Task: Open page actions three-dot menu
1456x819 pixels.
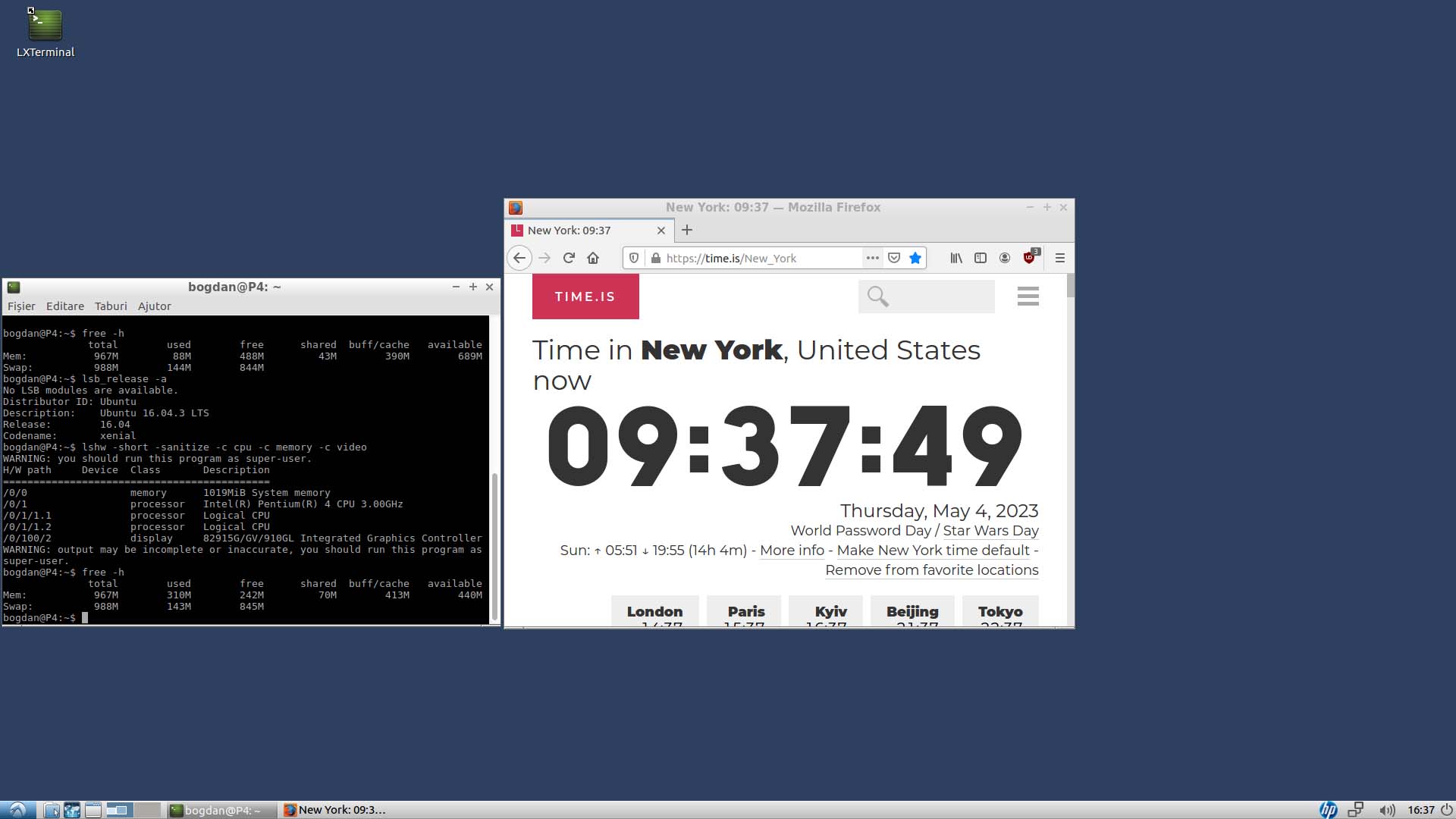Action: coord(873,258)
